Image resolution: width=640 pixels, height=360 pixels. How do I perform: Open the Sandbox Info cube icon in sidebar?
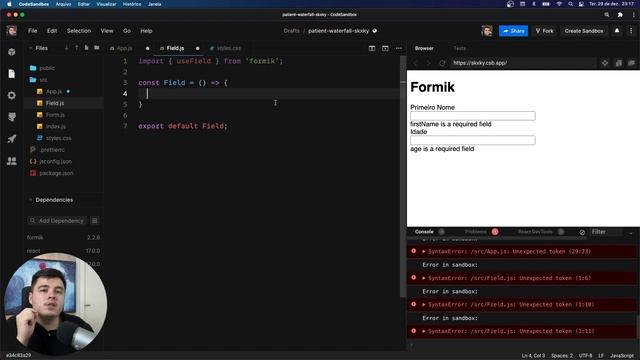click(11, 52)
